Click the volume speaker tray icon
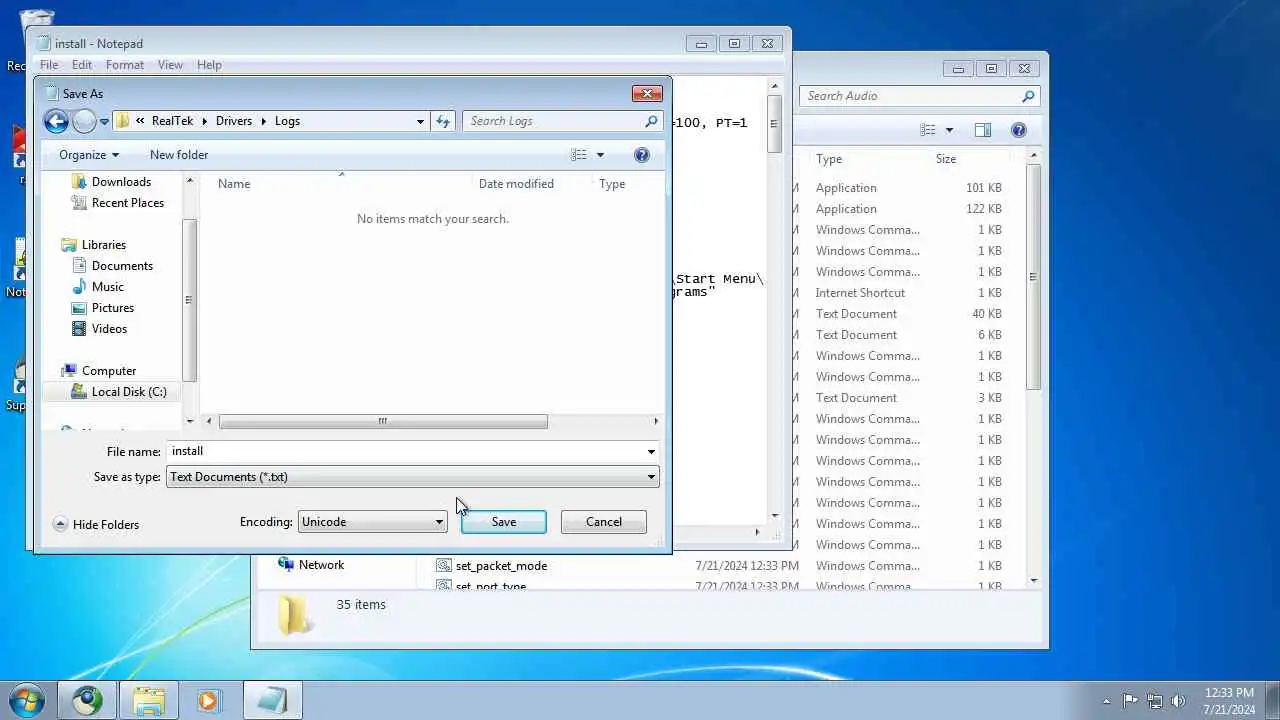 (x=1178, y=701)
